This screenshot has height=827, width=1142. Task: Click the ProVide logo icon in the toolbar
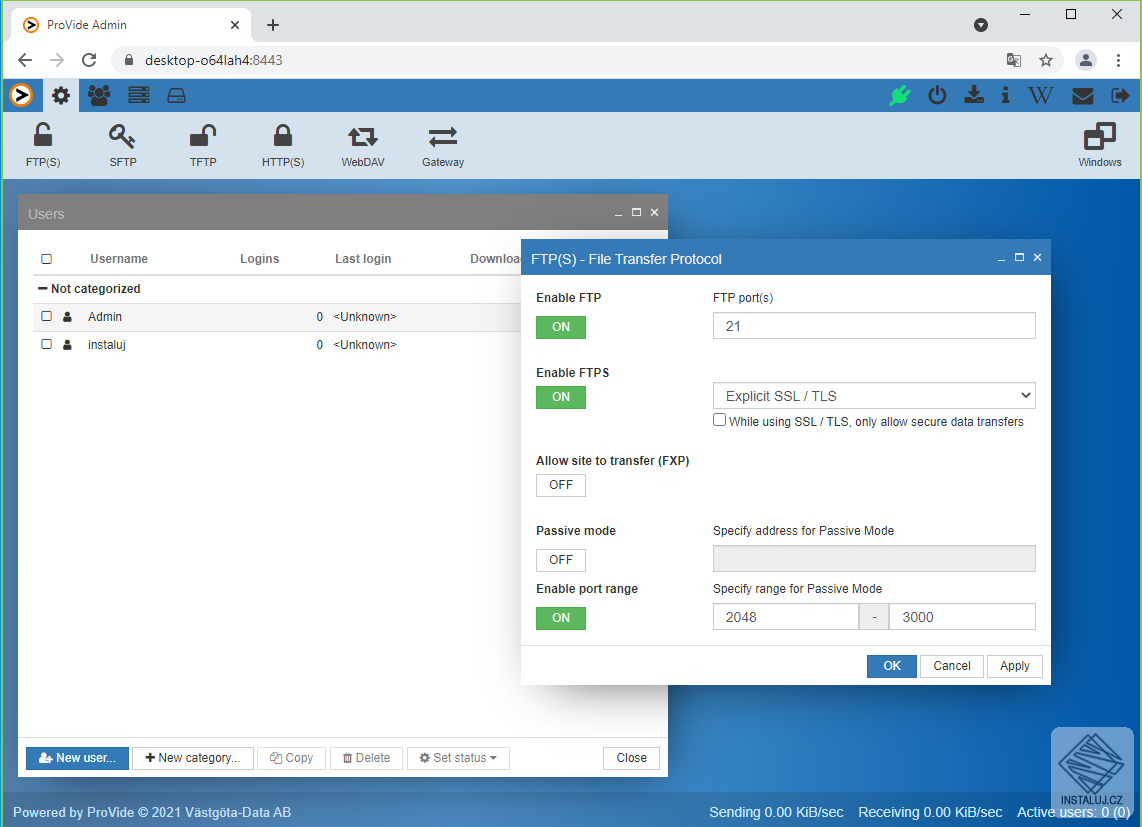click(x=21, y=95)
